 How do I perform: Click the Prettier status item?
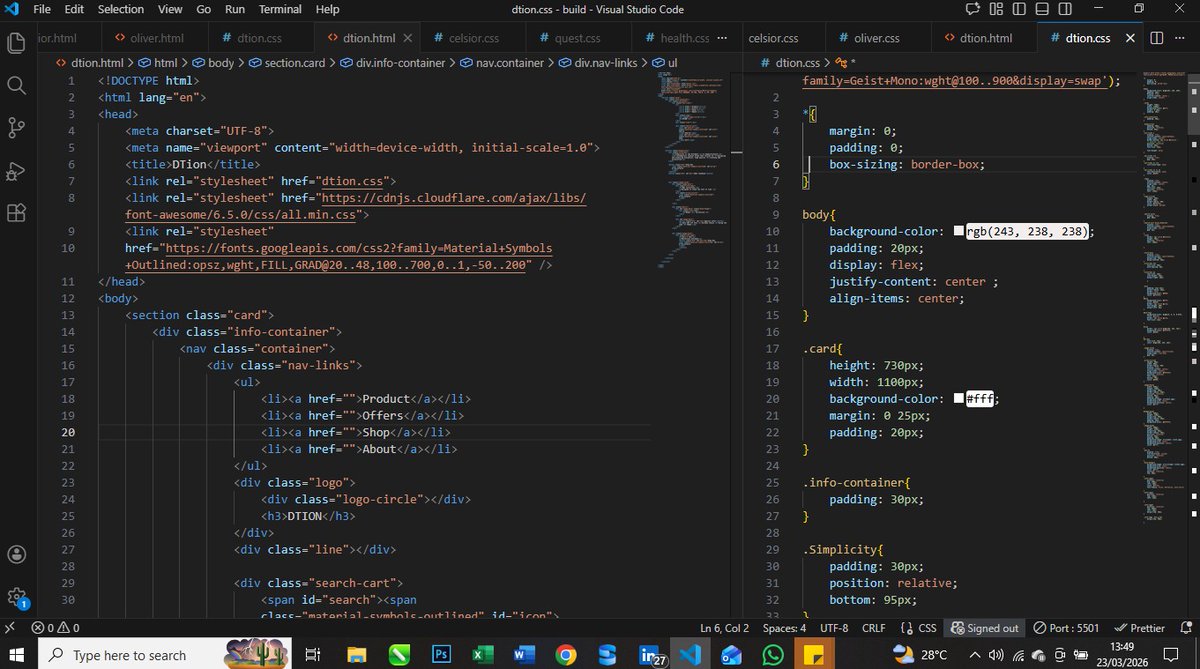[x=1139, y=628]
